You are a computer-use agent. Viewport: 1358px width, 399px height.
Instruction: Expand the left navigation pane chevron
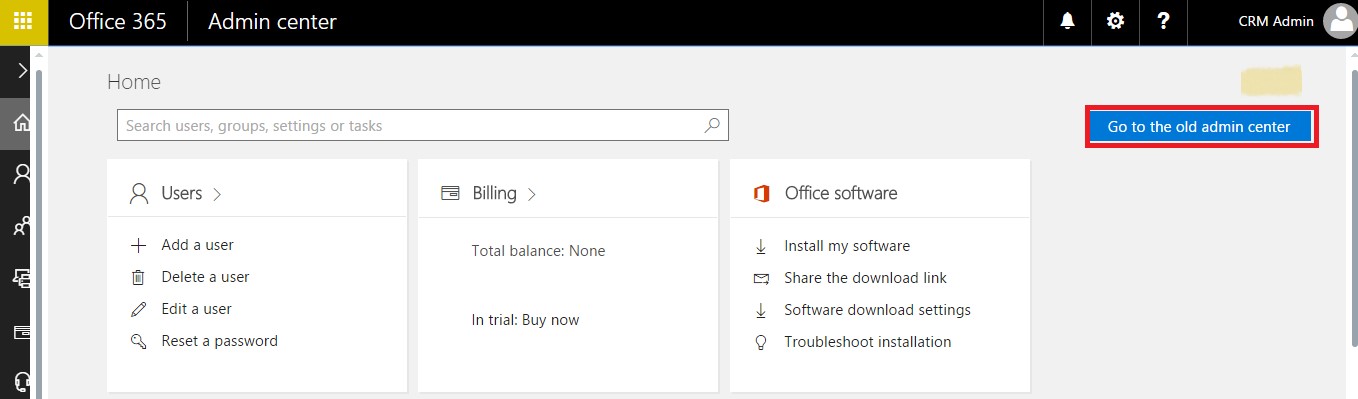(x=22, y=70)
